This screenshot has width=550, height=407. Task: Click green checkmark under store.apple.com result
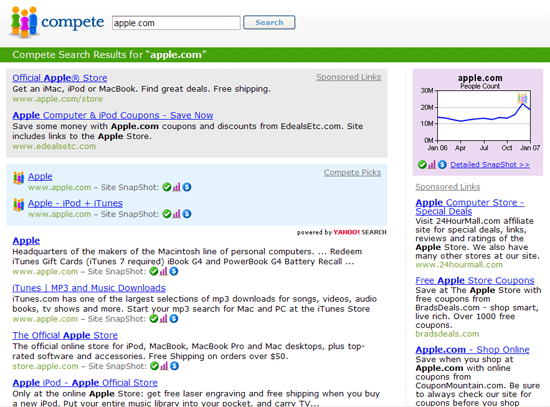(154, 366)
